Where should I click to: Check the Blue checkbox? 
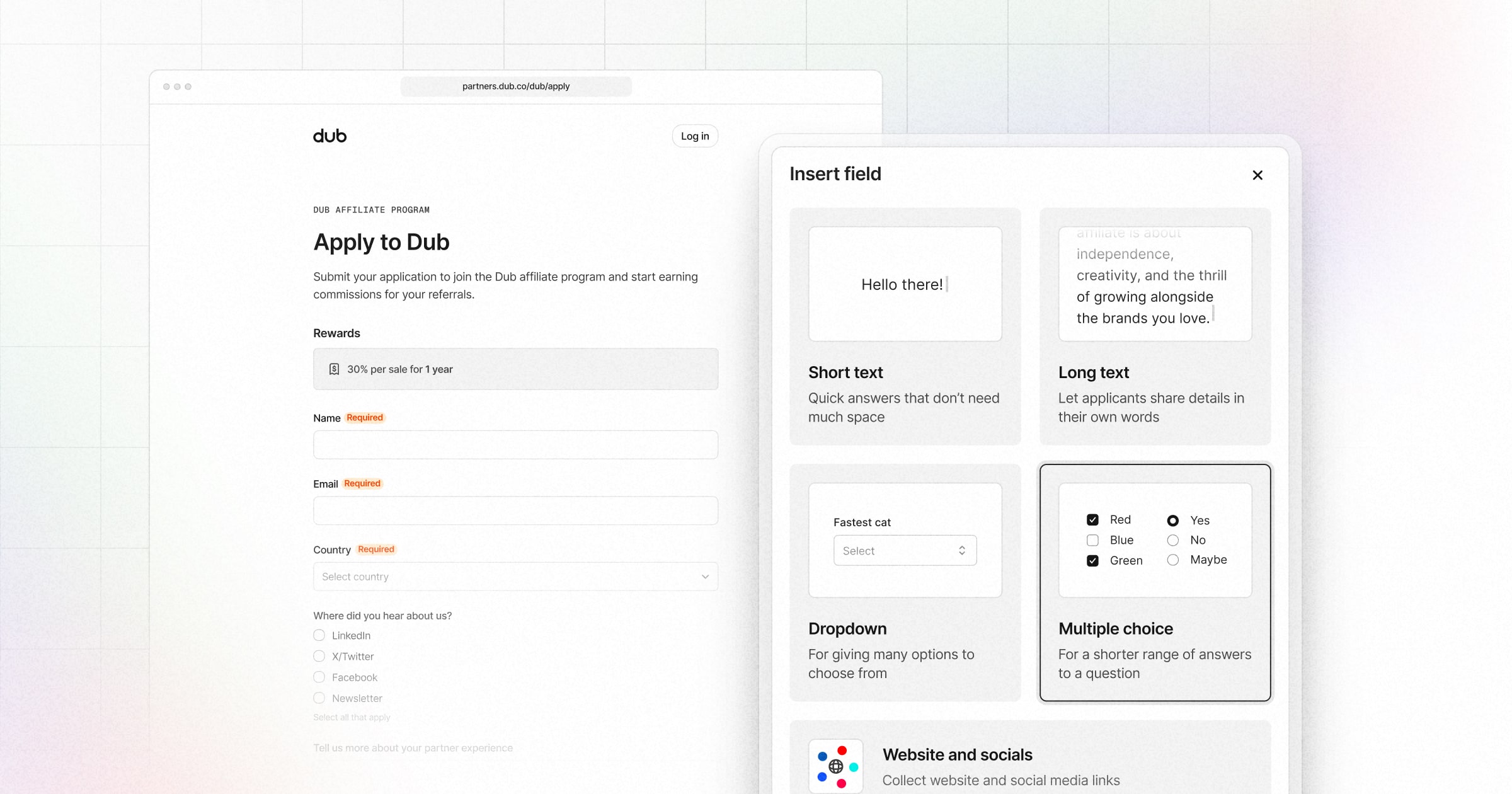click(1092, 541)
